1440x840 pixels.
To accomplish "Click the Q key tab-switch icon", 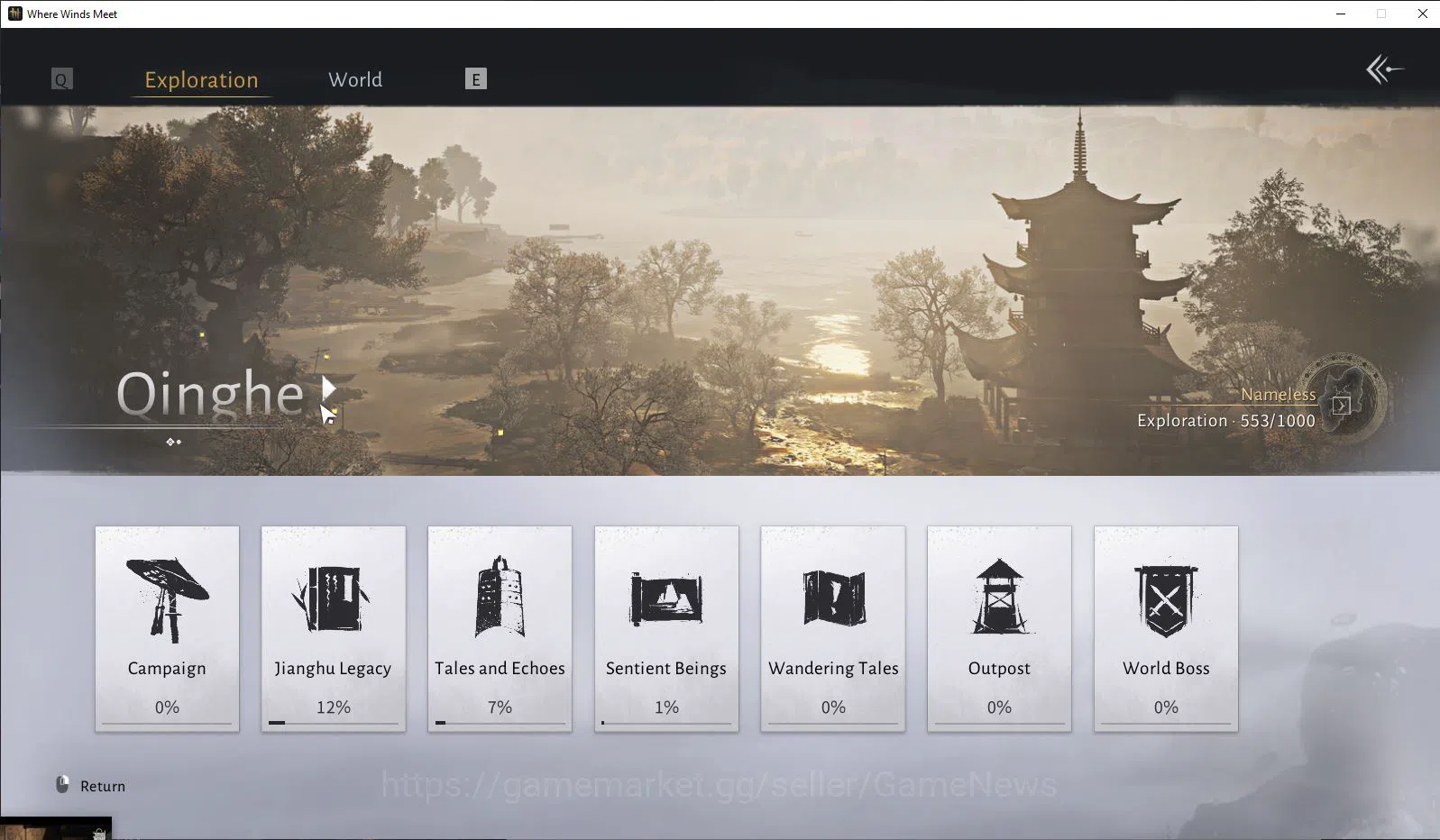I will (x=61, y=79).
